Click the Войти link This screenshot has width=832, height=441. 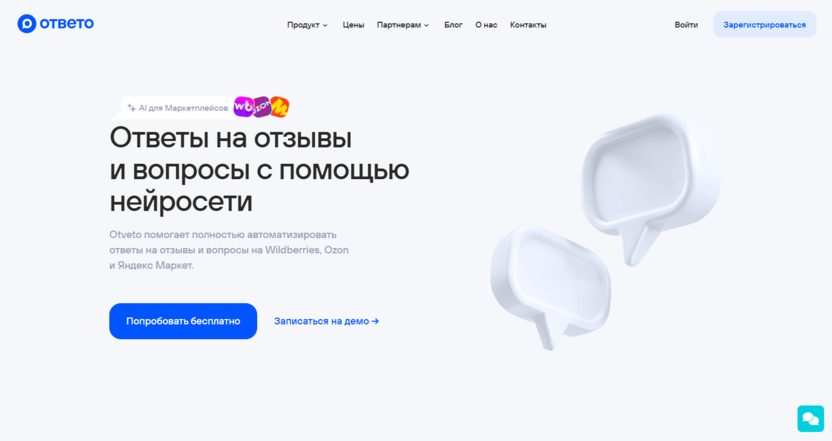tap(686, 25)
